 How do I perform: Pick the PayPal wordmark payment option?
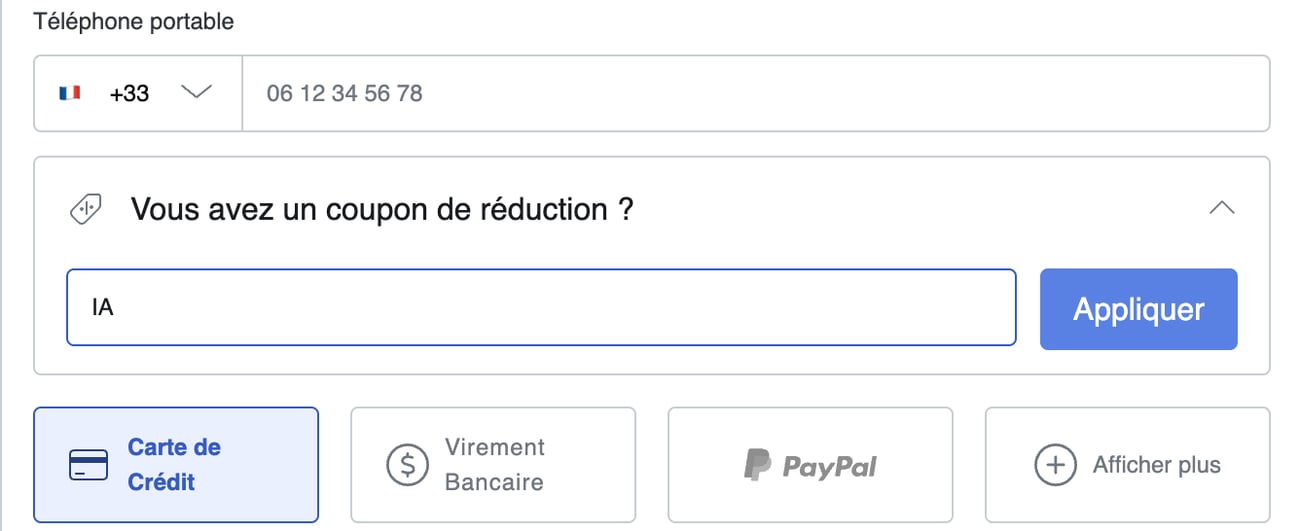coord(829,465)
